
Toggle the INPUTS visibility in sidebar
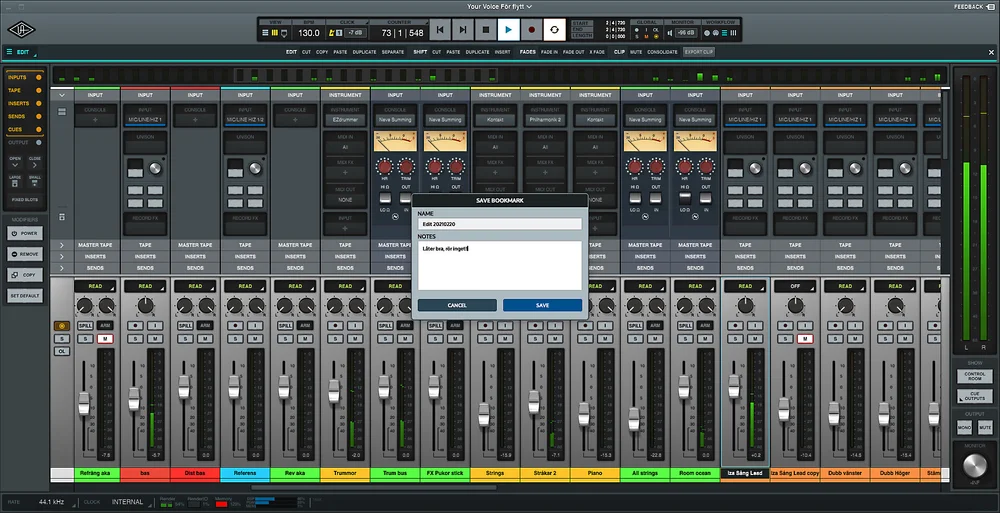click(x=38, y=77)
